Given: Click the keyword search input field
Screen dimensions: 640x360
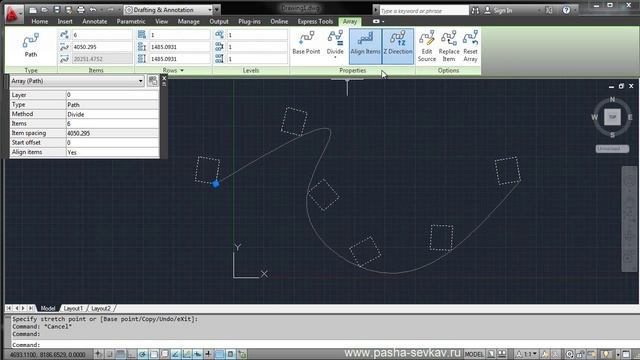Looking at the screenshot, I should point(423,11).
